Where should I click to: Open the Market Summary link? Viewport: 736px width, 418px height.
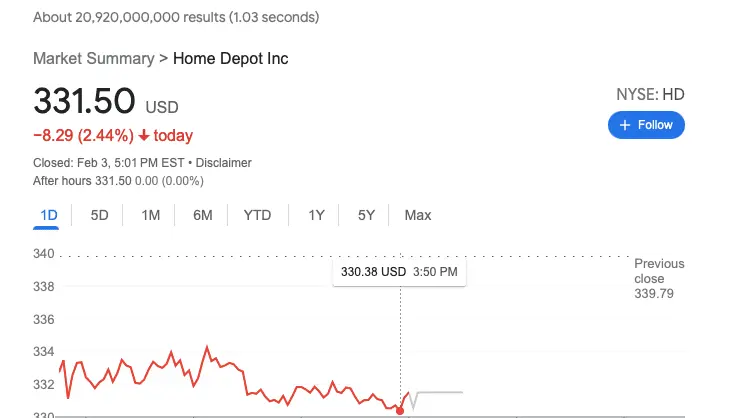coord(94,59)
